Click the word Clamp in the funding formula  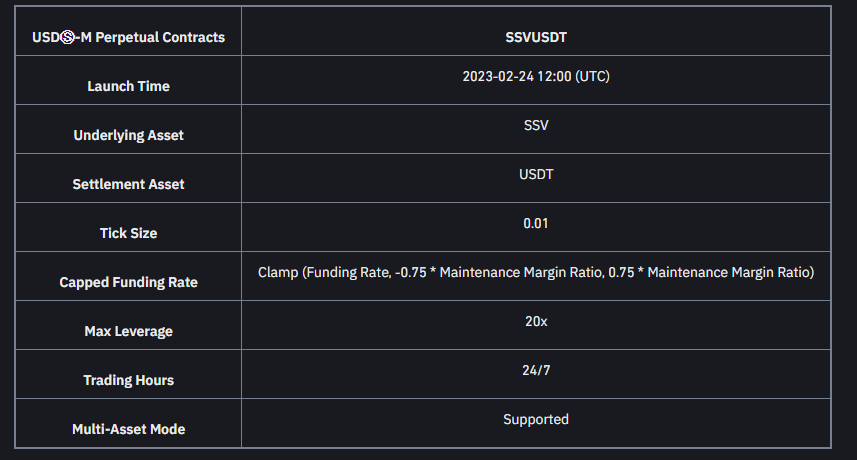coord(277,272)
